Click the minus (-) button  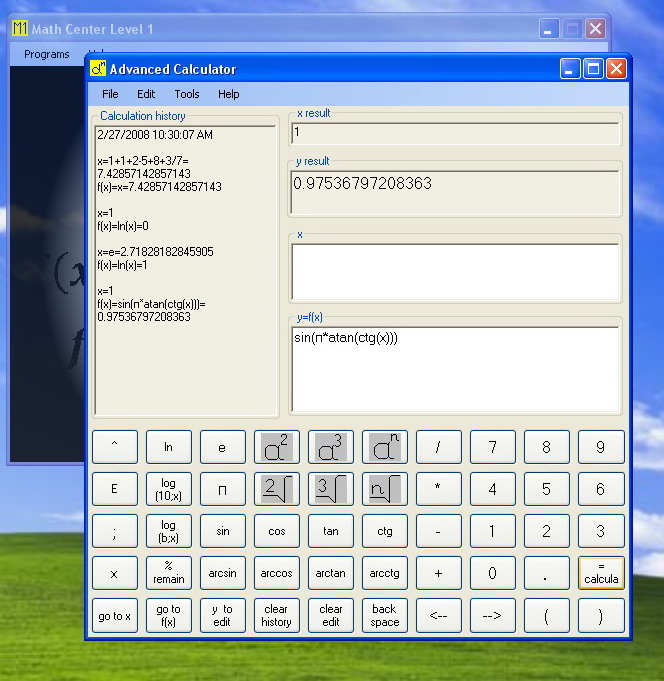tap(439, 531)
